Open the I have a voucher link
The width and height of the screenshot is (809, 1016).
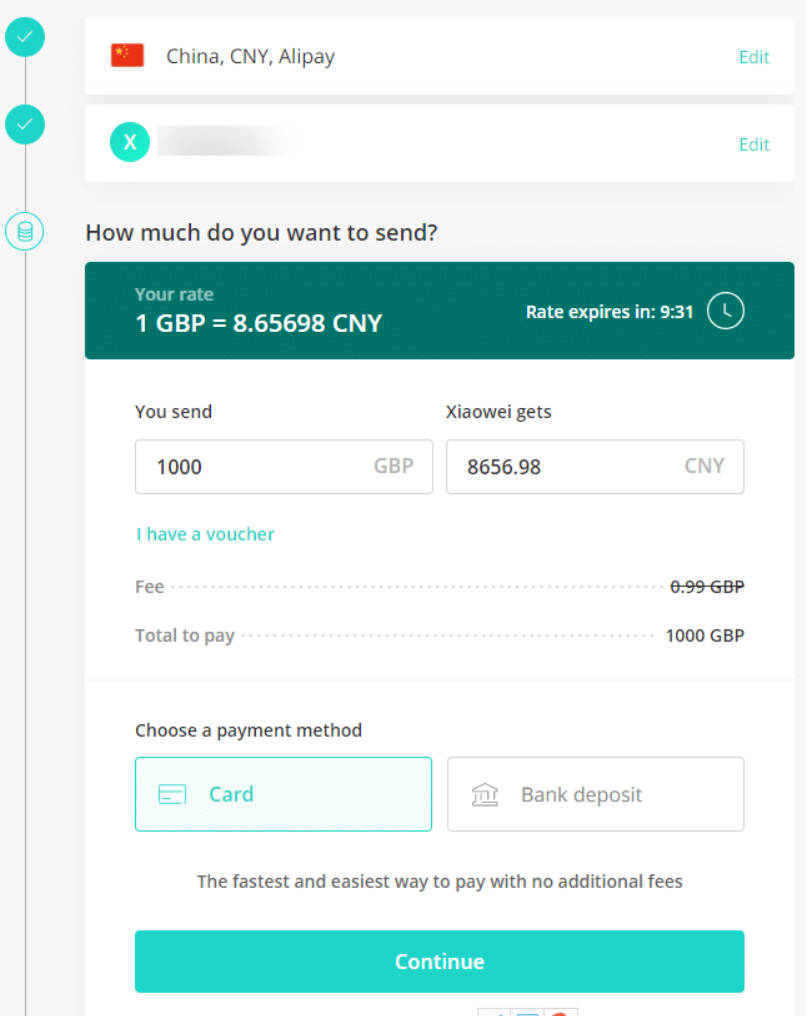coord(205,534)
